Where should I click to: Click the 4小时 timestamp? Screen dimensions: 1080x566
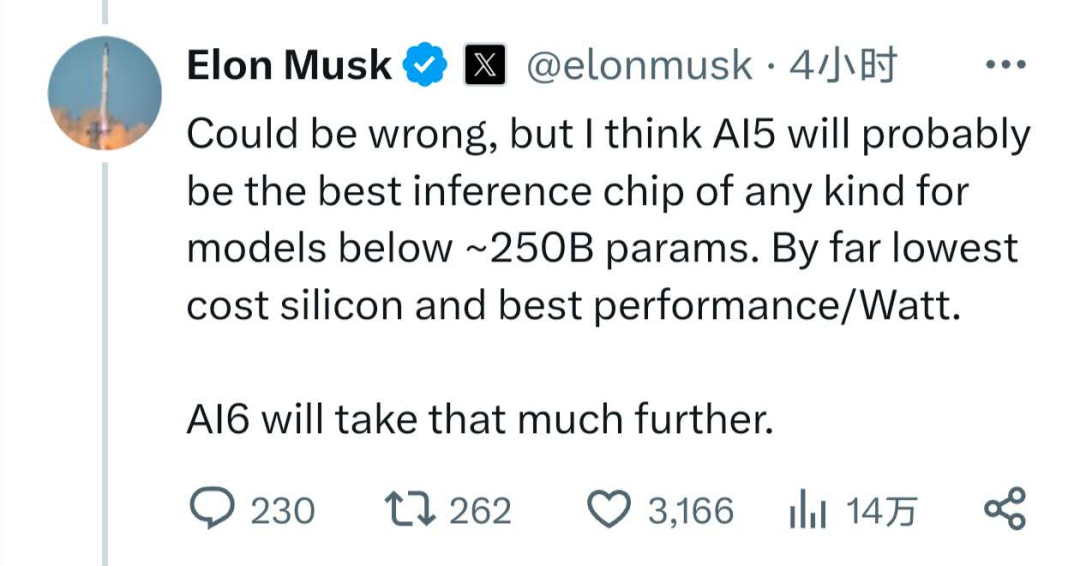coord(841,66)
